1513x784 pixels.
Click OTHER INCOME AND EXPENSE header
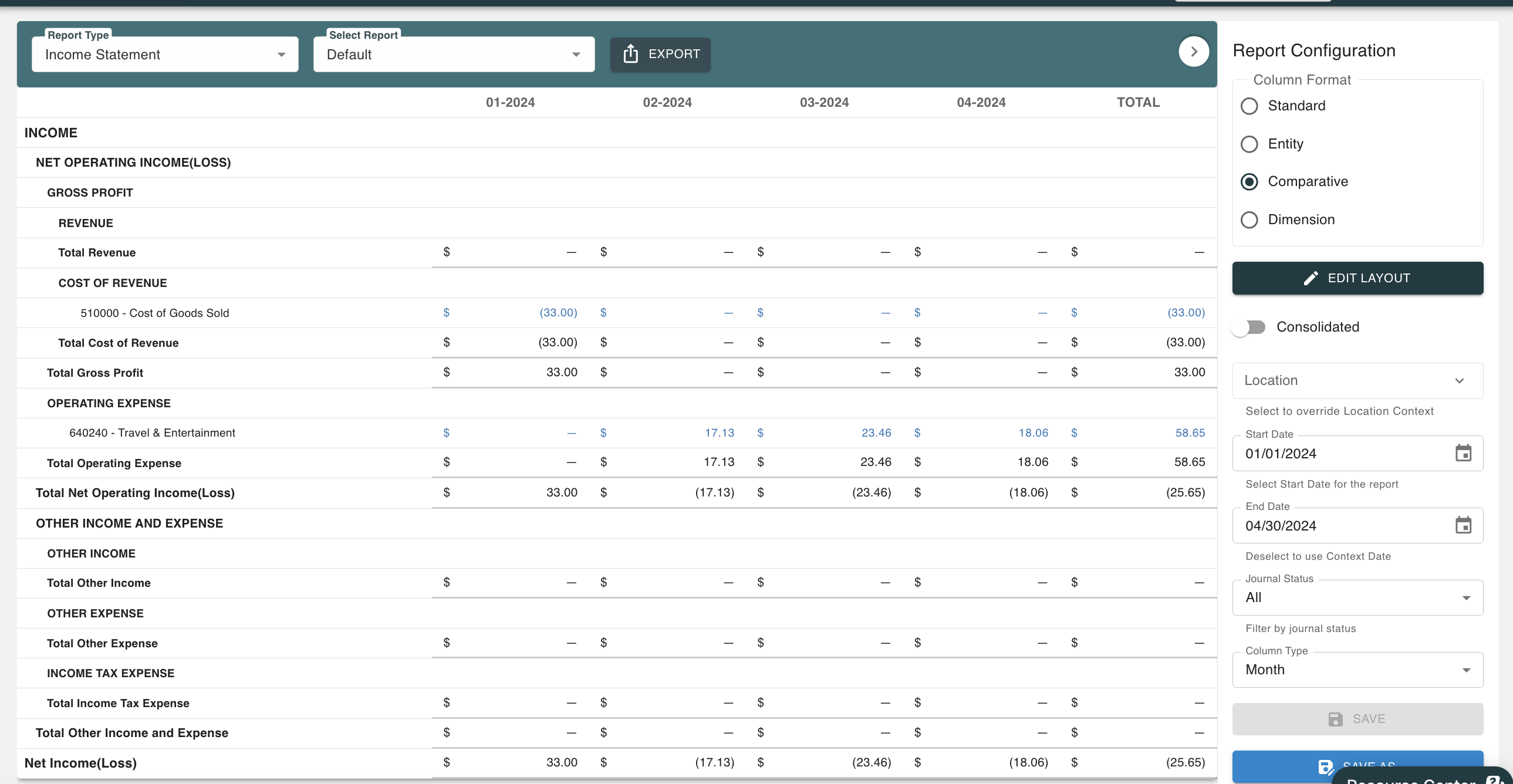pyautogui.click(x=129, y=524)
